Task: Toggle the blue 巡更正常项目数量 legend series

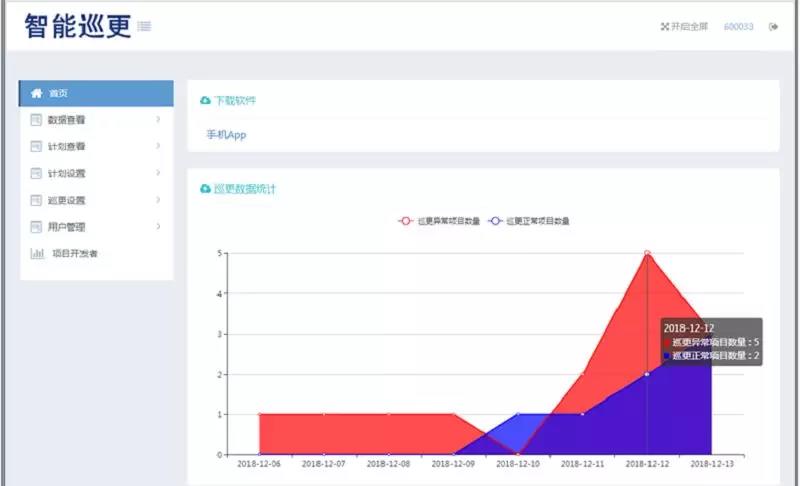Action: [x=529, y=221]
